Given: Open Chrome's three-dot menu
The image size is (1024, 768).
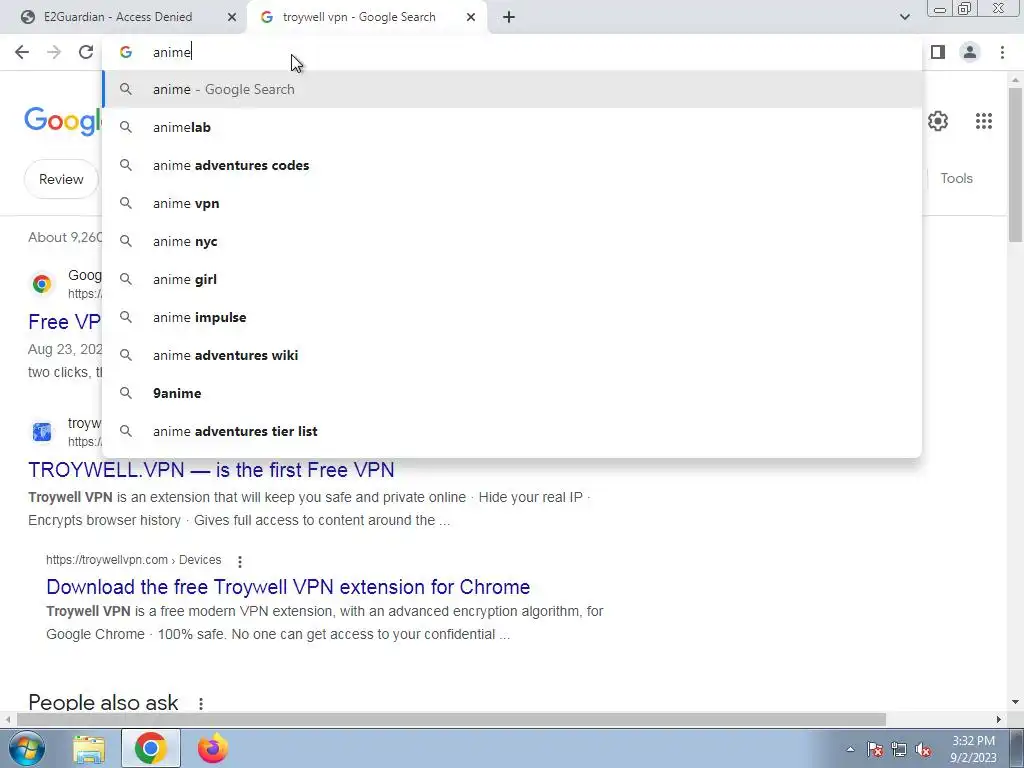Looking at the screenshot, I should coord(1002,52).
